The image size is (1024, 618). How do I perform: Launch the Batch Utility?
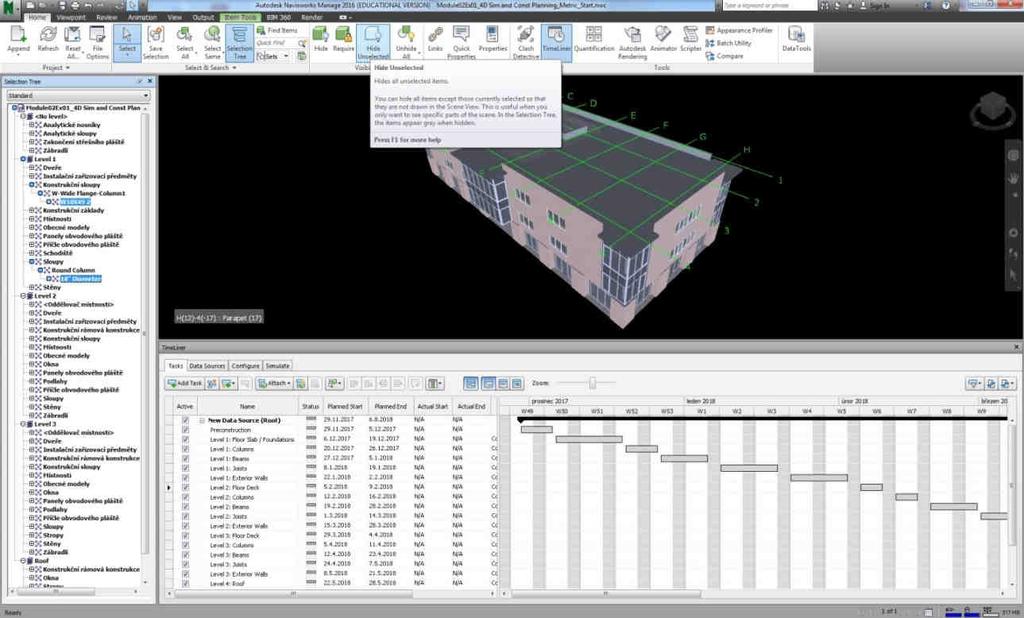[729, 43]
